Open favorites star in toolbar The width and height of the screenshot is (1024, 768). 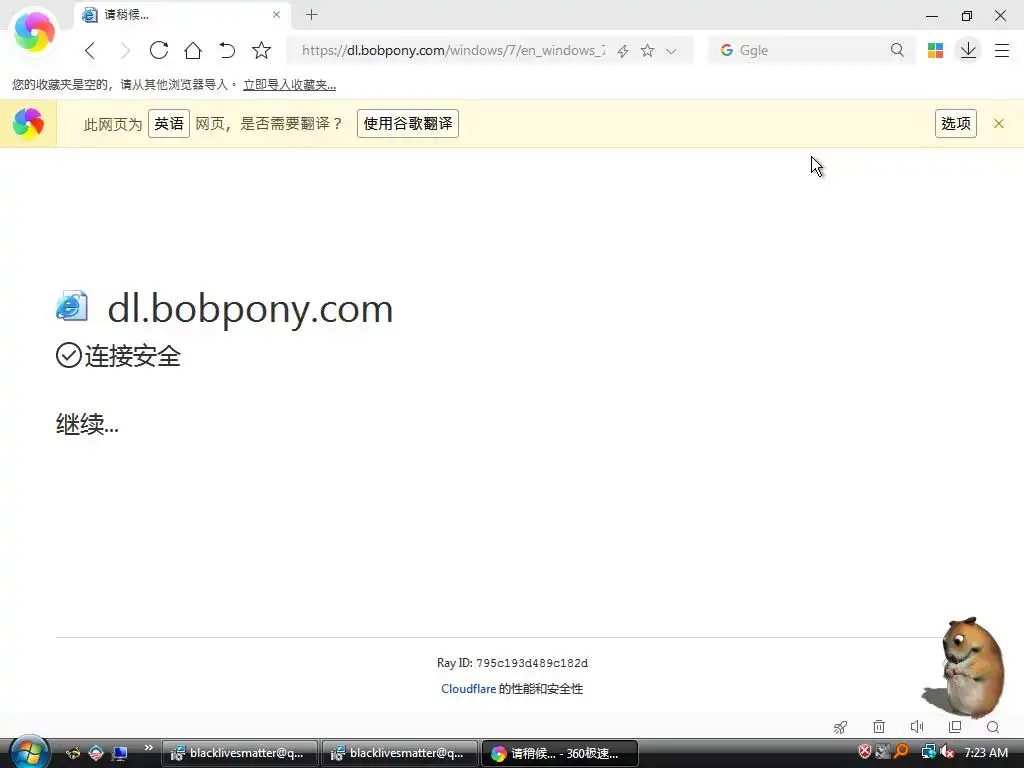[x=261, y=50]
